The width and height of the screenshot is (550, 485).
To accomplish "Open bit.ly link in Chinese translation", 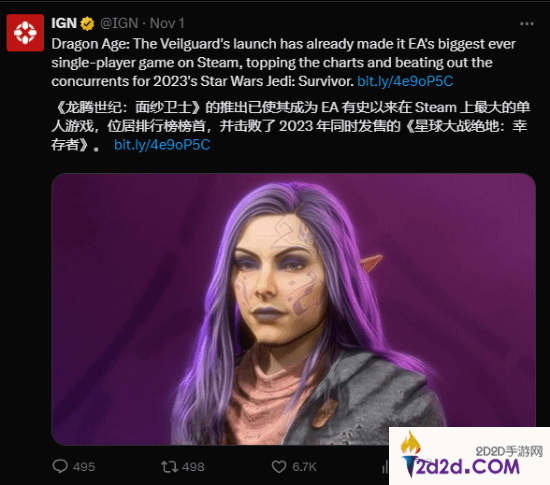I will (162, 145).
